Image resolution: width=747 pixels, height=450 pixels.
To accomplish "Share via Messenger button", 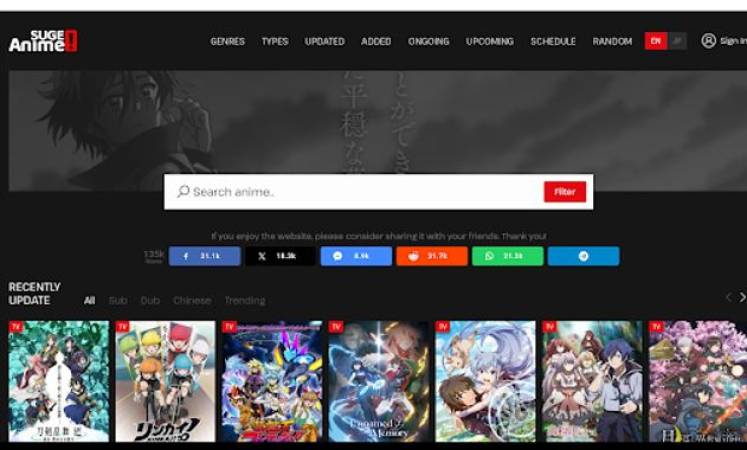I will tap(356, 256).
